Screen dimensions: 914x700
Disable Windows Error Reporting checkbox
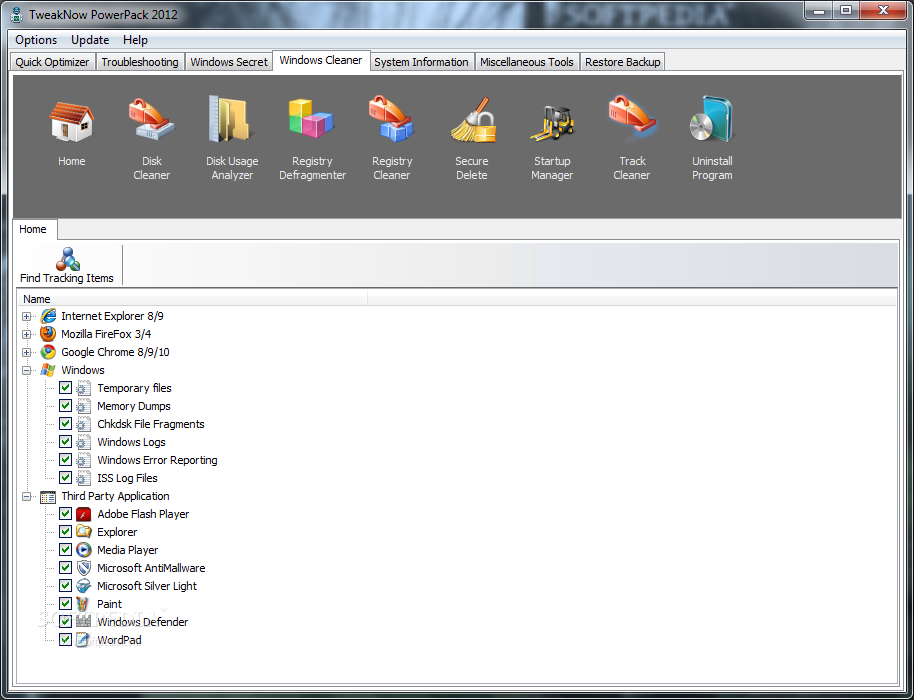(65, 460)
